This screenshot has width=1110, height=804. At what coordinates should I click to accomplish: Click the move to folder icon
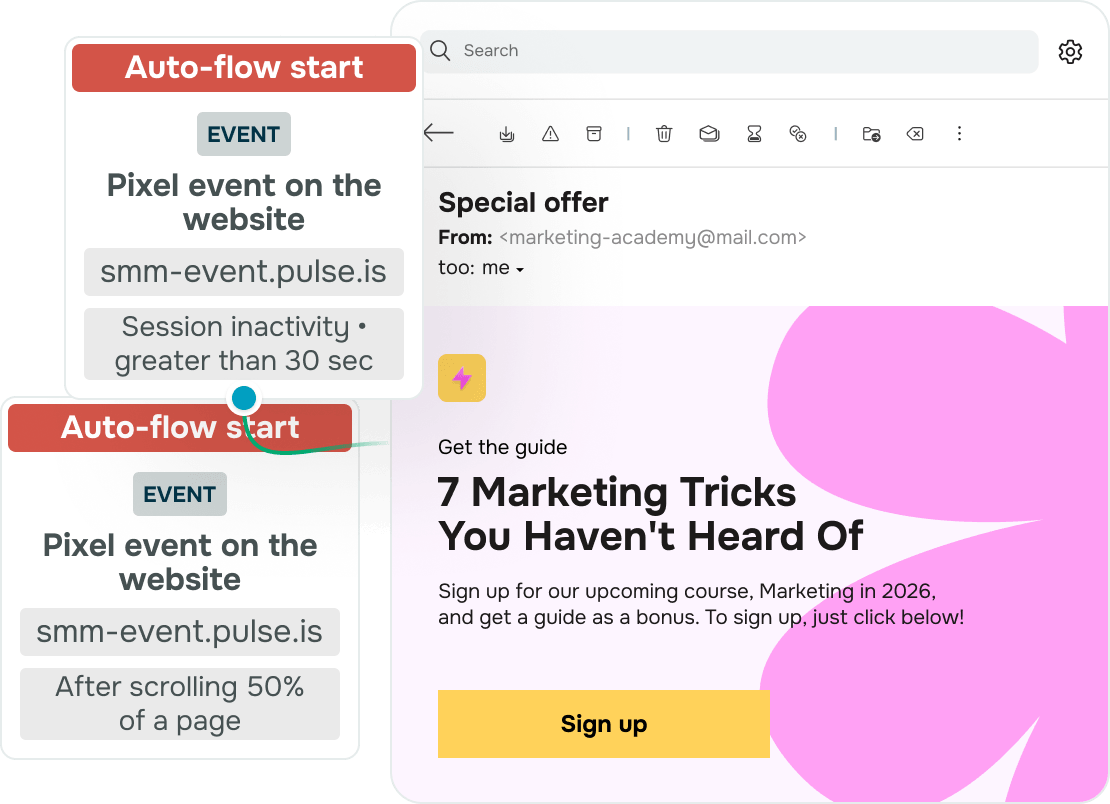871,134
